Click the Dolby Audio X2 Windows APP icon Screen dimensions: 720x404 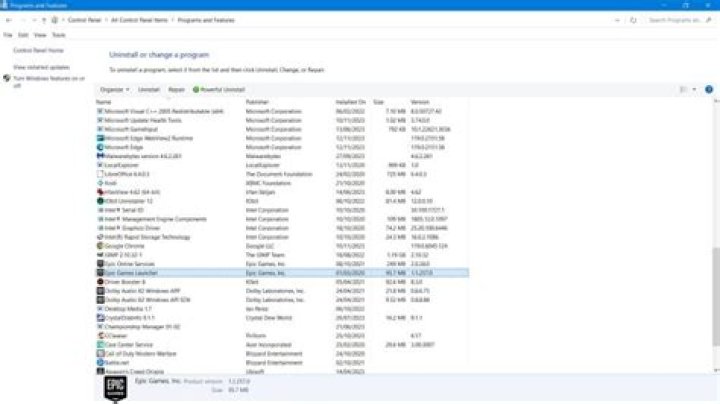click(100, 291)
